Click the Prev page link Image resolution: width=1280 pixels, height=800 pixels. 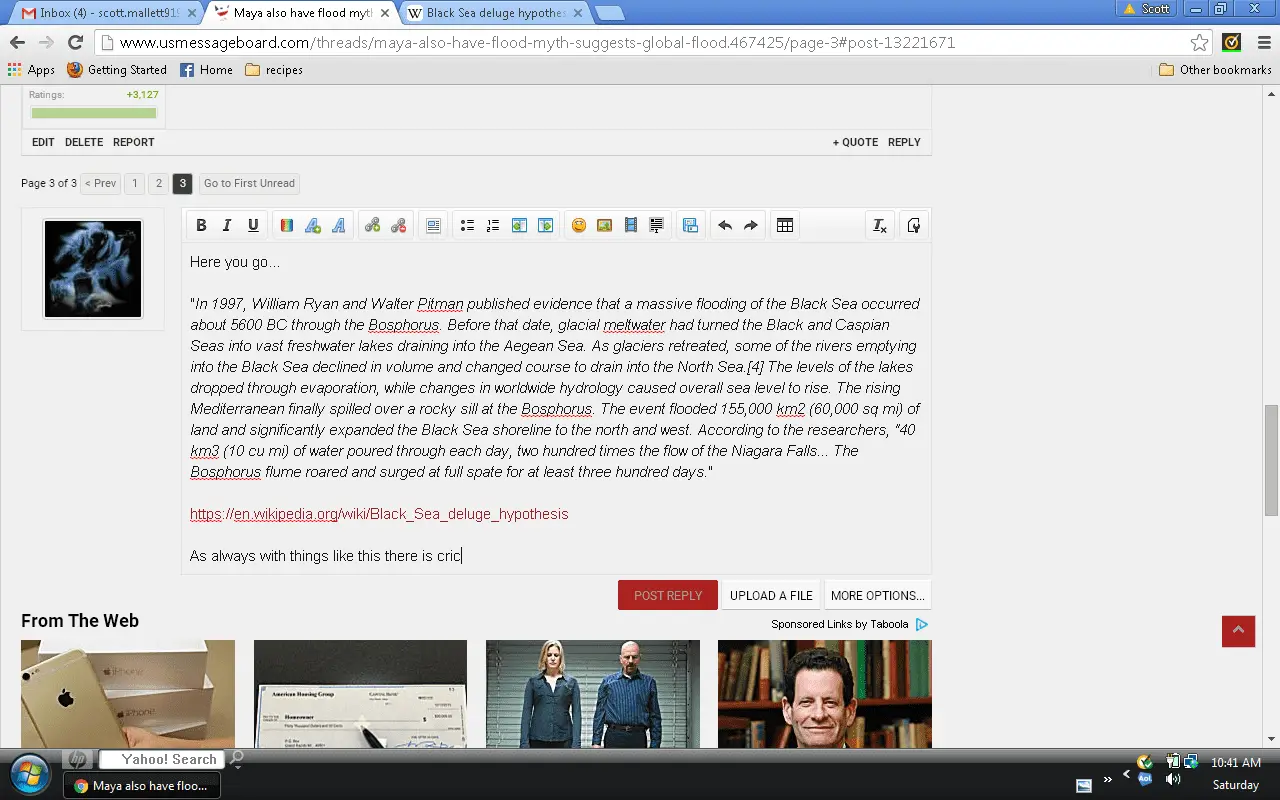click(x=100, y=184)
